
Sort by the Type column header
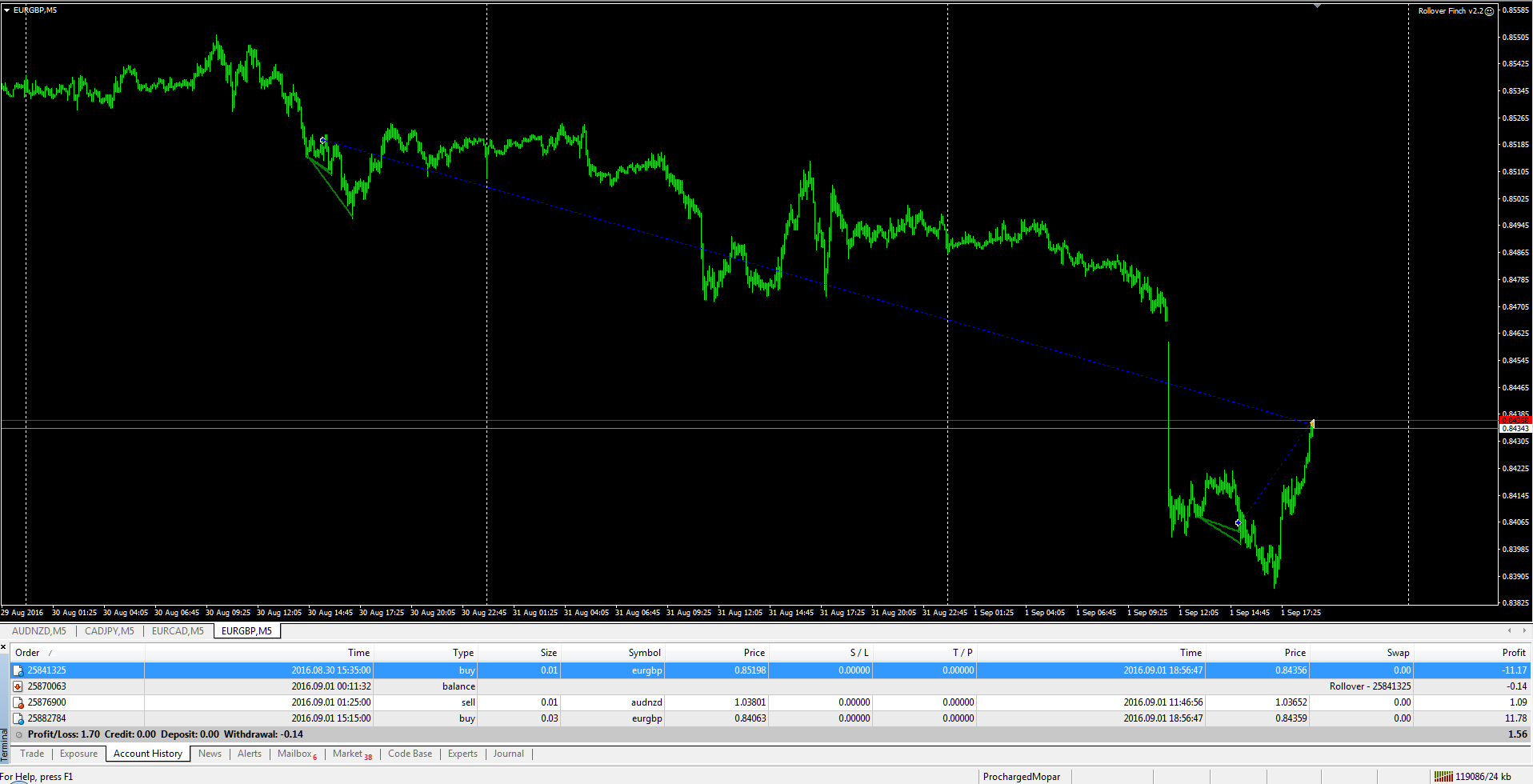click(426, 653)
